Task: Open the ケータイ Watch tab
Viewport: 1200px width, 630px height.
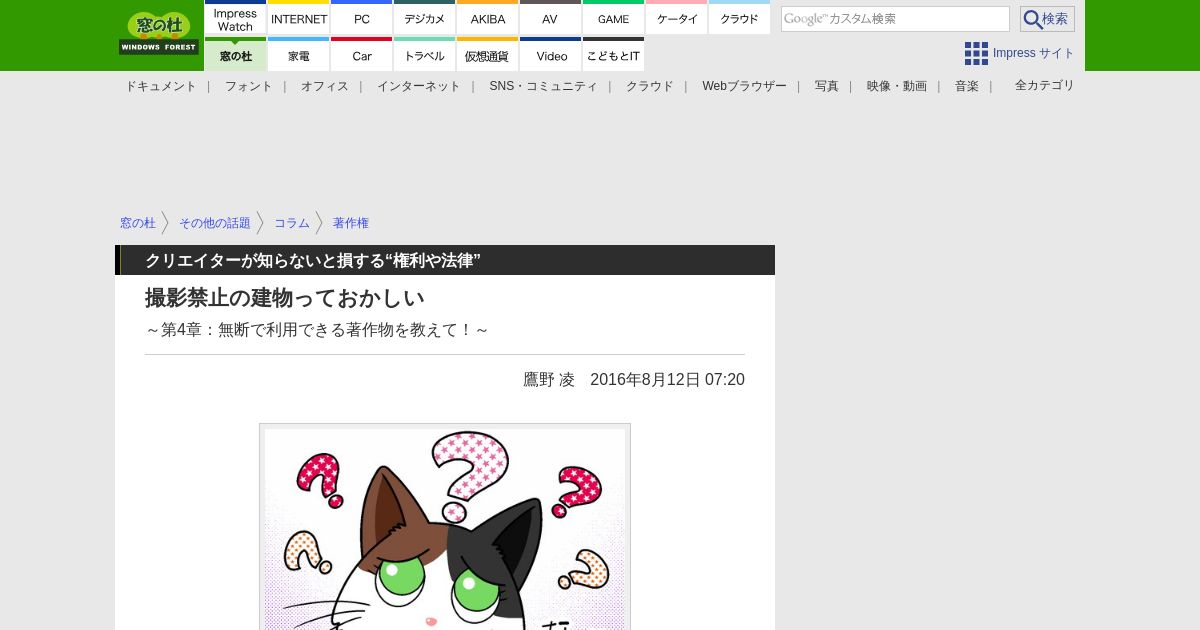Action: pos(676,18)
